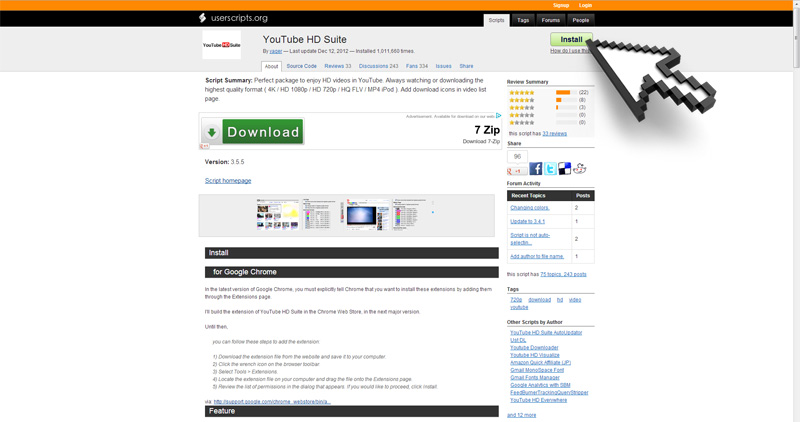
Task: Open the third screenshot thumbnail with blue image
Action: (366, 215)
